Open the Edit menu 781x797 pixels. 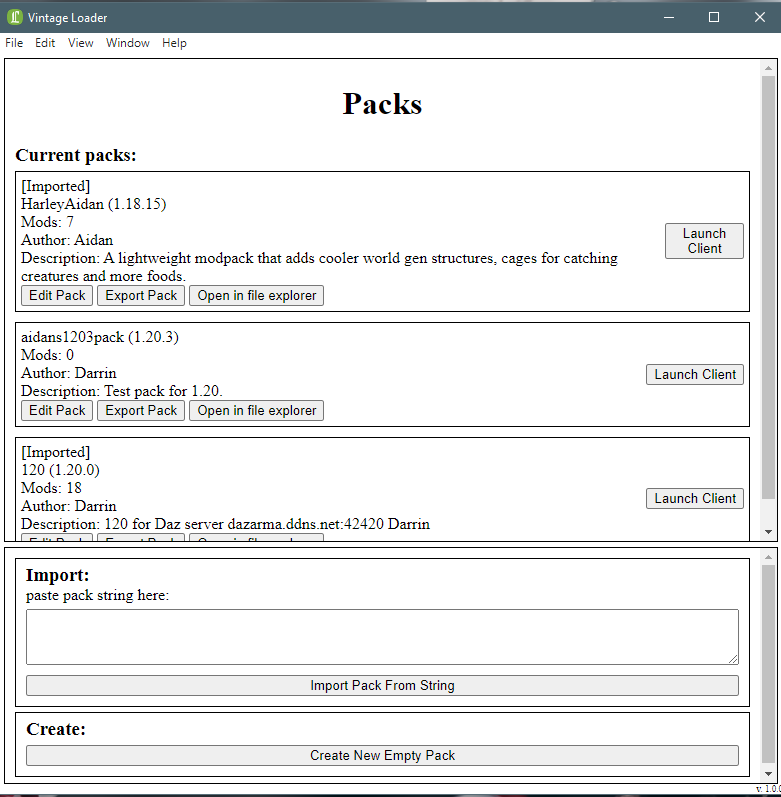tap(45, 43)
